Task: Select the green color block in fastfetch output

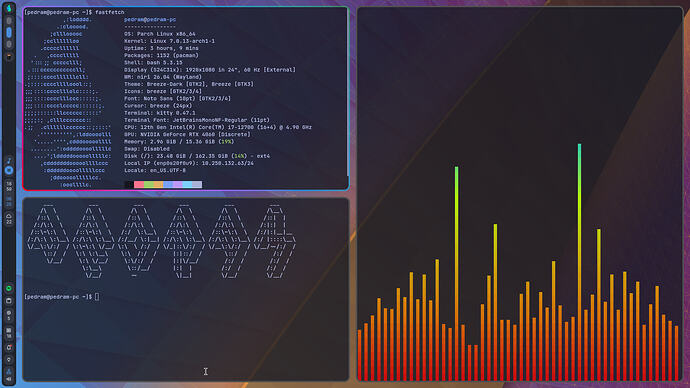Action: tap(149, 185)
